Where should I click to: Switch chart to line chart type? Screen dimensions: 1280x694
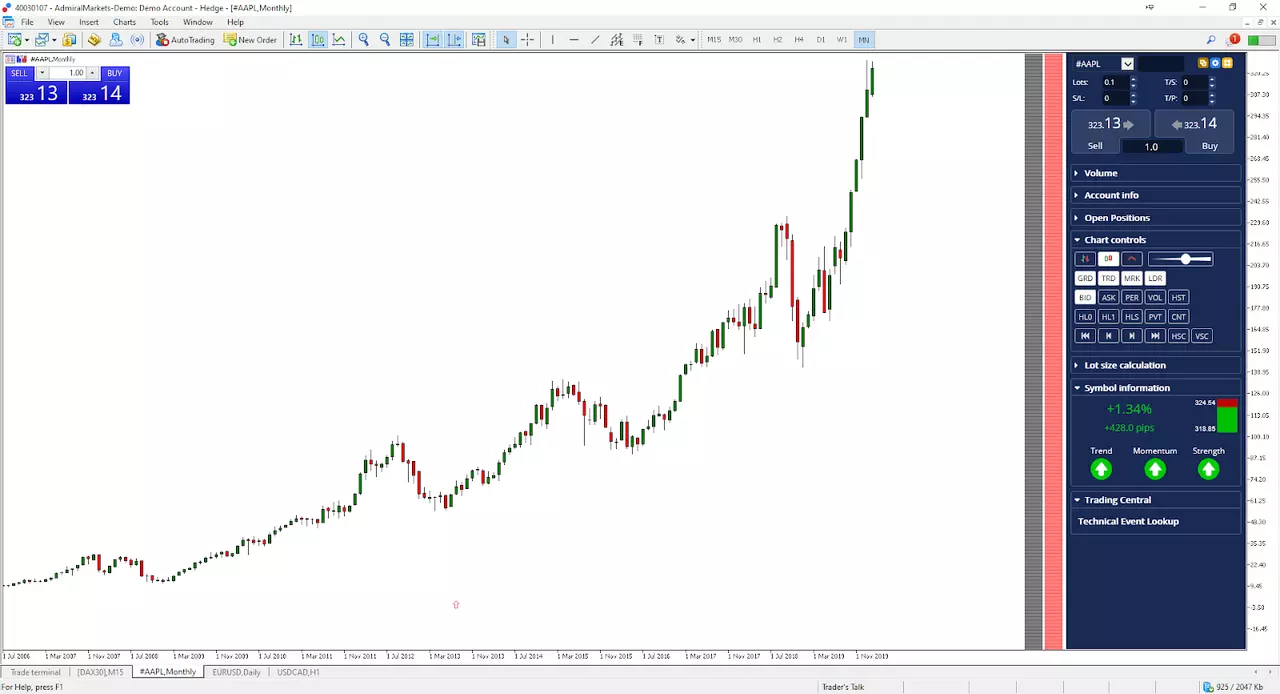pyautogui.click(x=339, y=40)
